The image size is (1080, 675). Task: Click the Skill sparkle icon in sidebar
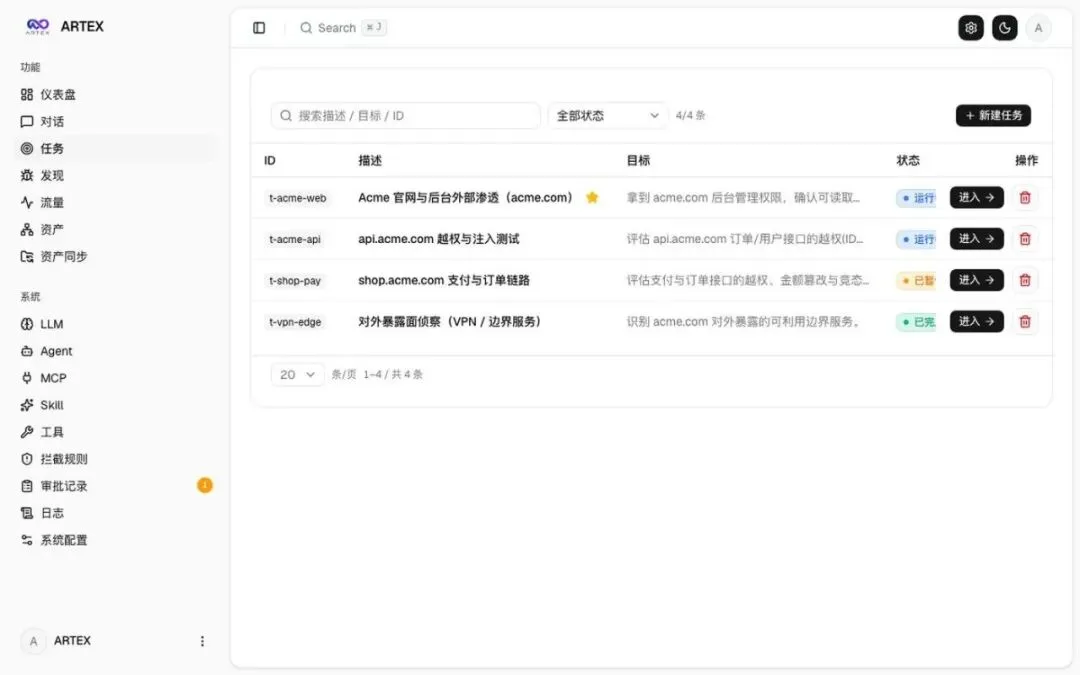27,405
